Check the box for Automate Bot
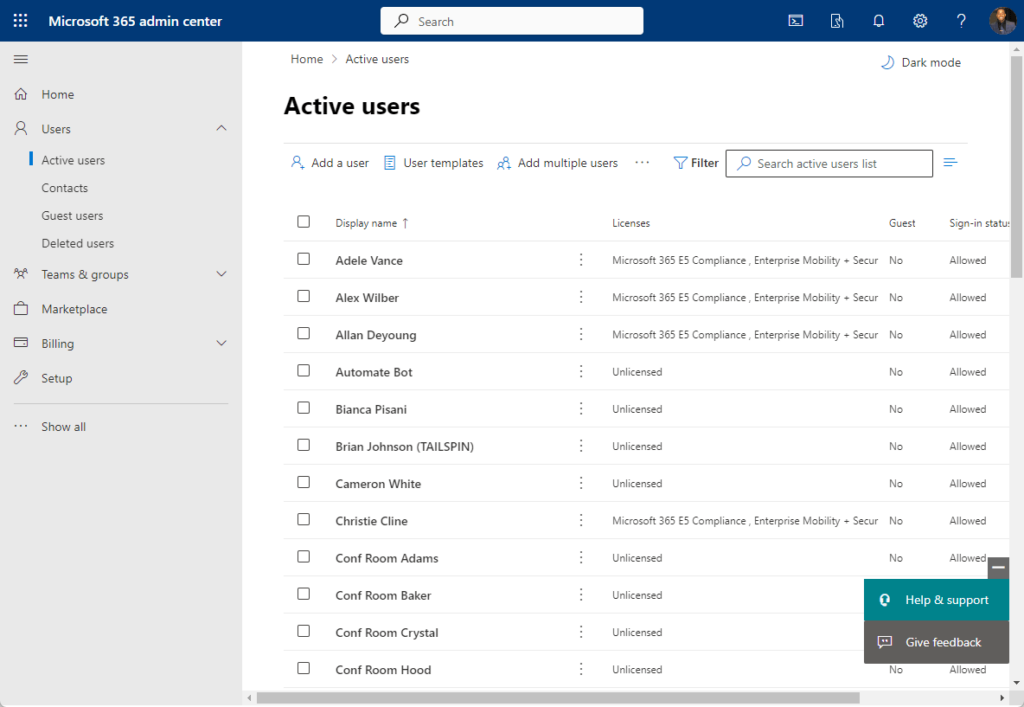The height and width of the screenshot is (707, 1024). coord(304,371)
